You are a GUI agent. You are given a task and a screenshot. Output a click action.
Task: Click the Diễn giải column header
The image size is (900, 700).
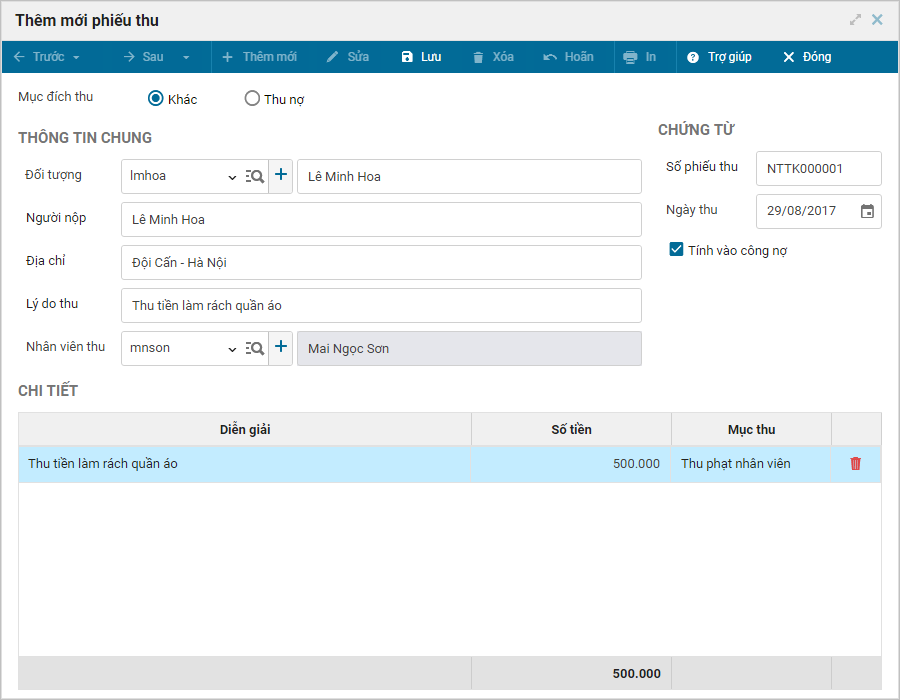pyautogui.click(x=245, y=429)
